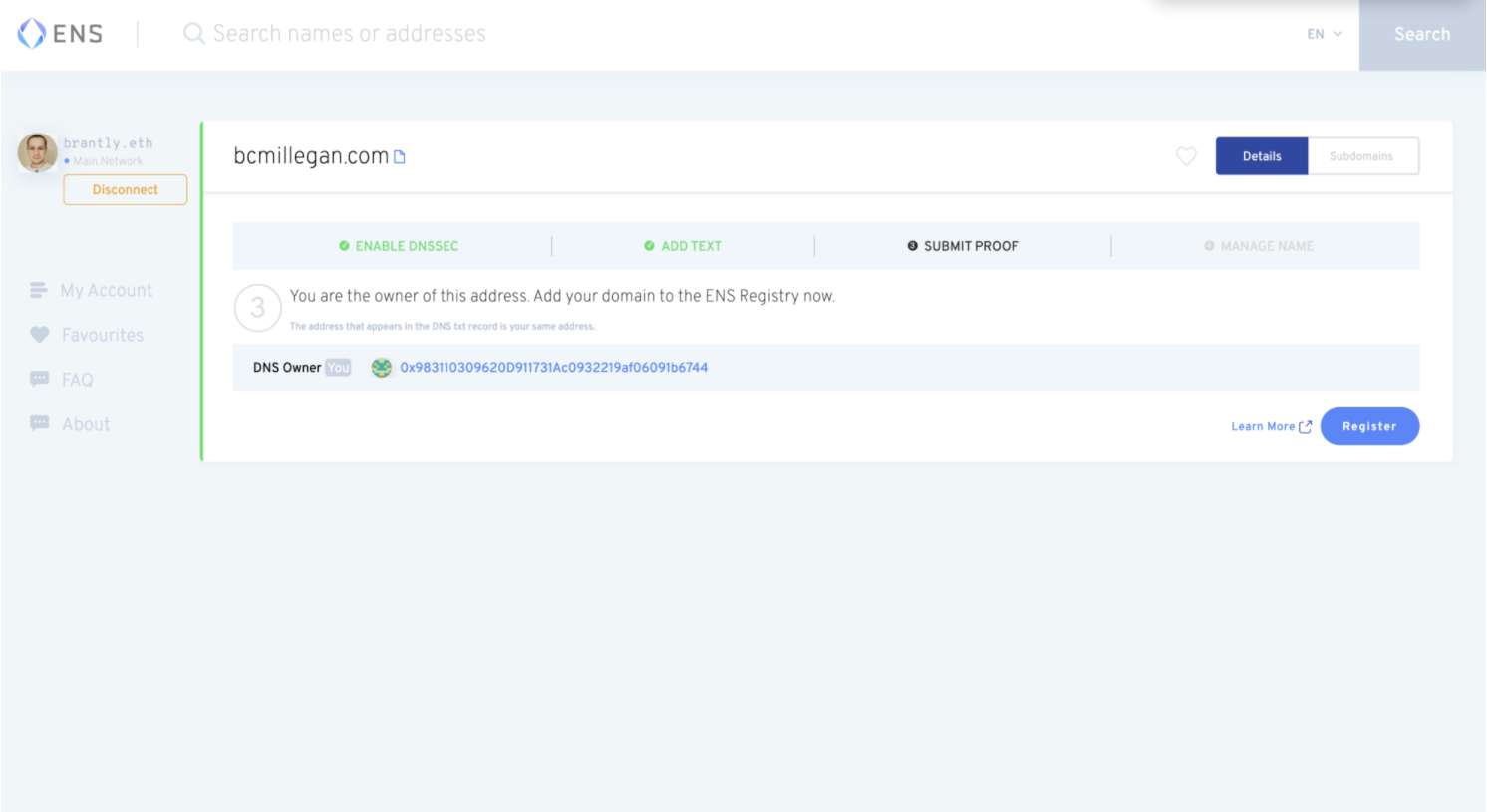Screen dimensions: 1487x812
Task: Click the Enable DNSSEC checkmark icon
Action: pos(344,246)
